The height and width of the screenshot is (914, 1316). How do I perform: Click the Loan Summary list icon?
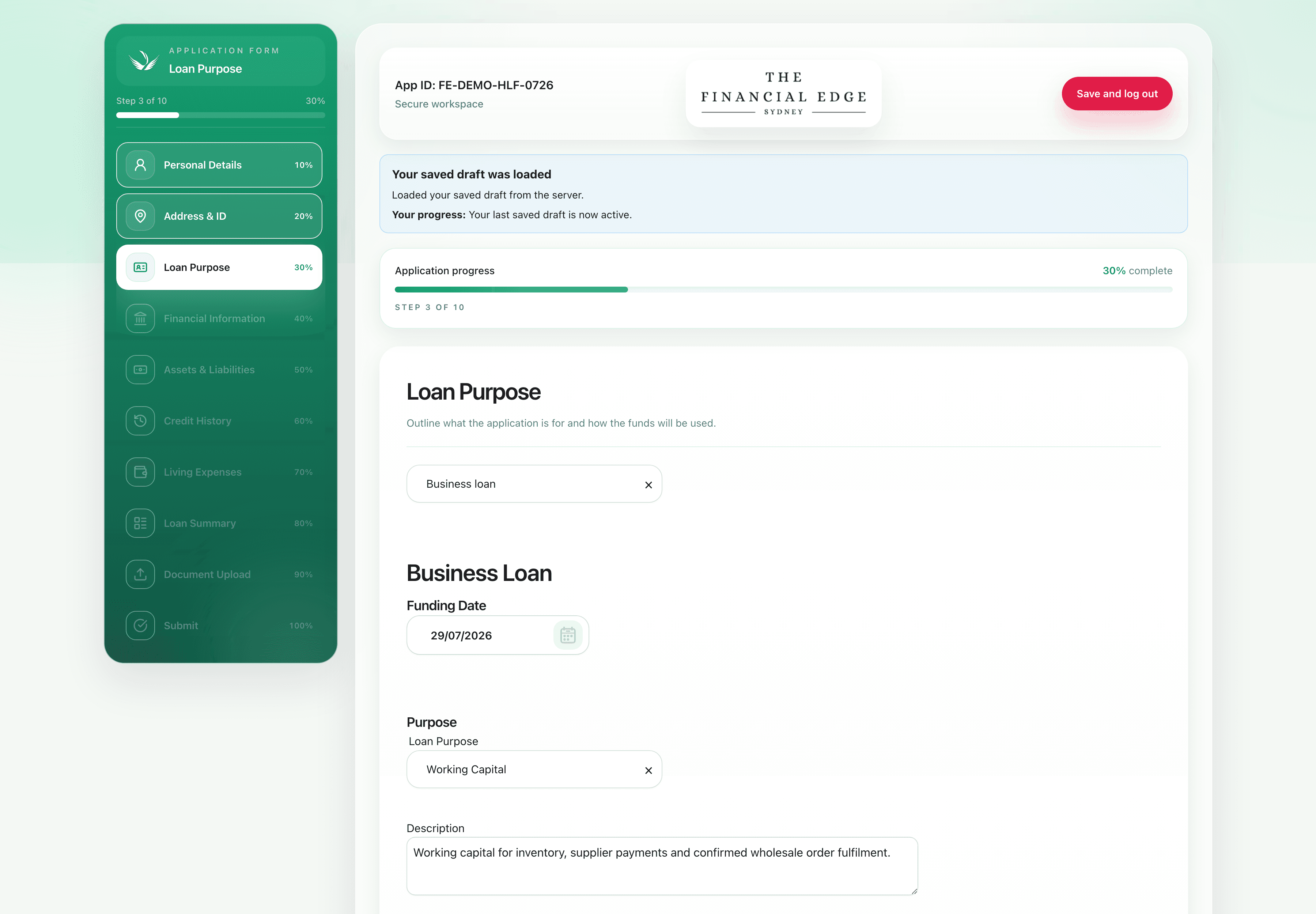tap(140, 524)
